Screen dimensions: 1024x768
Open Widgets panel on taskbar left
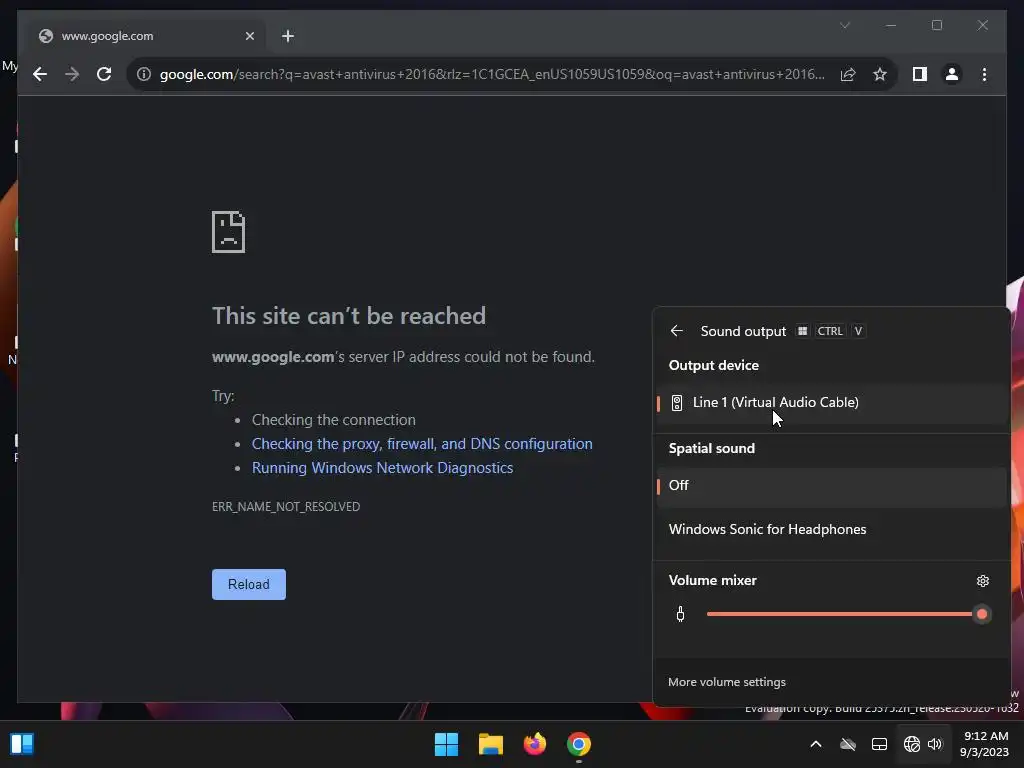pos(22,744)
